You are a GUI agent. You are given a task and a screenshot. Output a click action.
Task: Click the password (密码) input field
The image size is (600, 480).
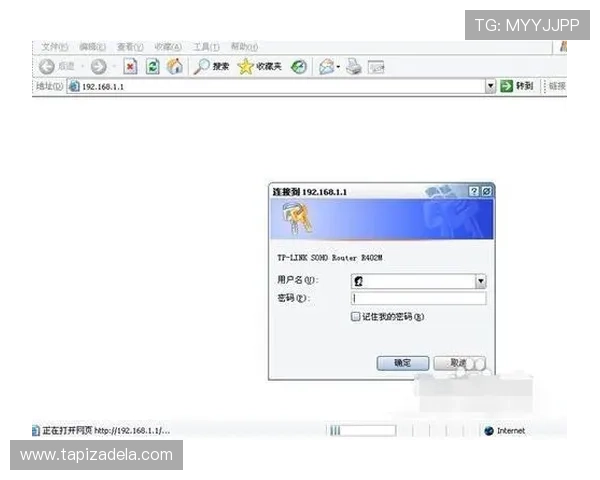click(418, 298)
